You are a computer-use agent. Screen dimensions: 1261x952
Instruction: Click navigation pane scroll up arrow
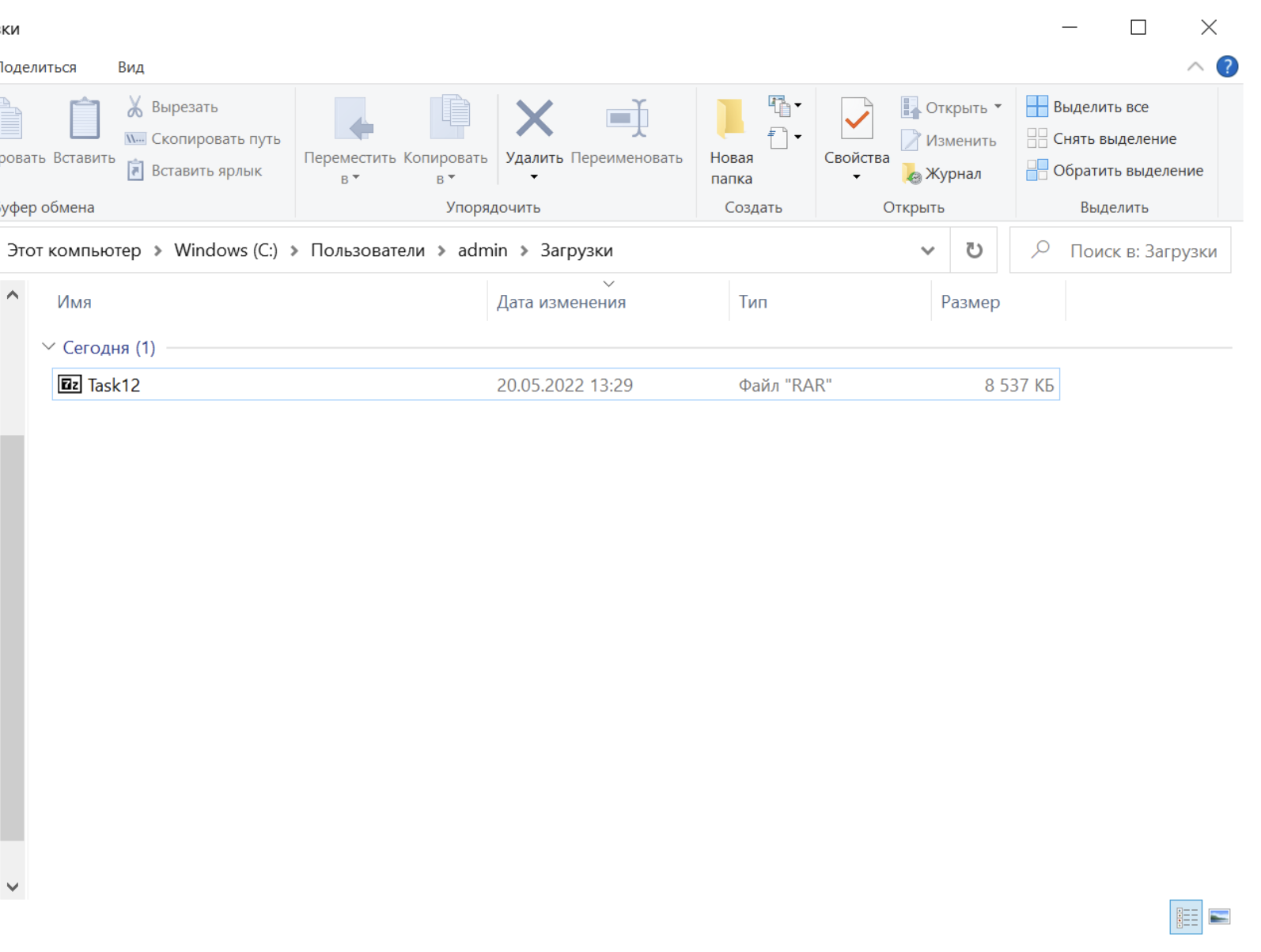(12, 295)
